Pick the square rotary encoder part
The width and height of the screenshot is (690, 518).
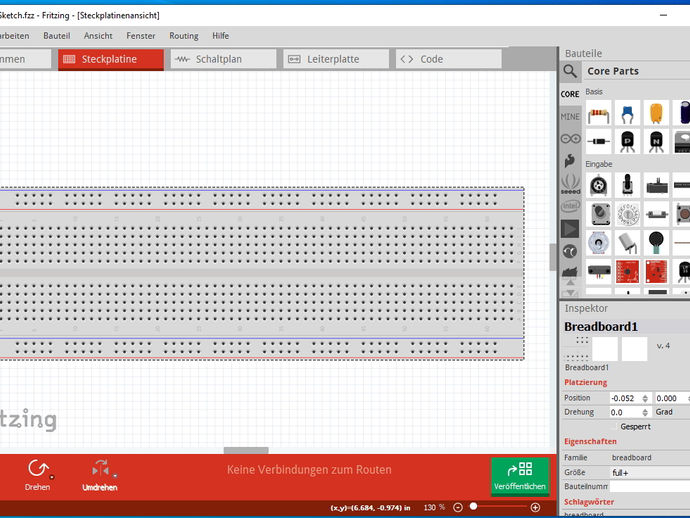(599, 214)
